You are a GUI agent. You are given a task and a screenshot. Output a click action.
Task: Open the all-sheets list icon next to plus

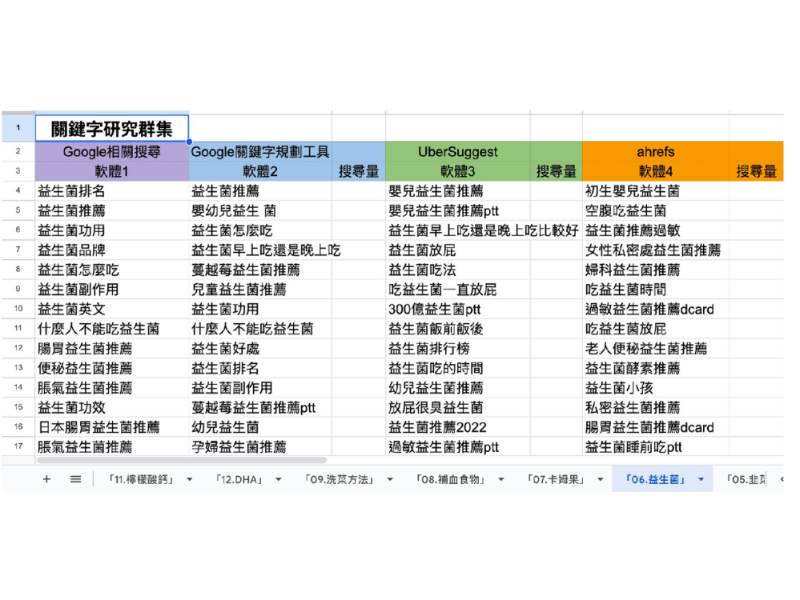coord(75,479)
